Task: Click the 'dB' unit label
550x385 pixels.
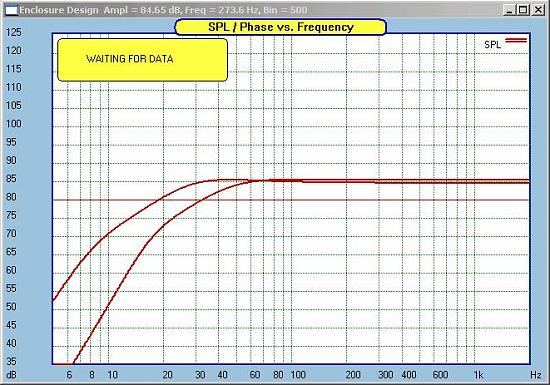Action: 11,375
